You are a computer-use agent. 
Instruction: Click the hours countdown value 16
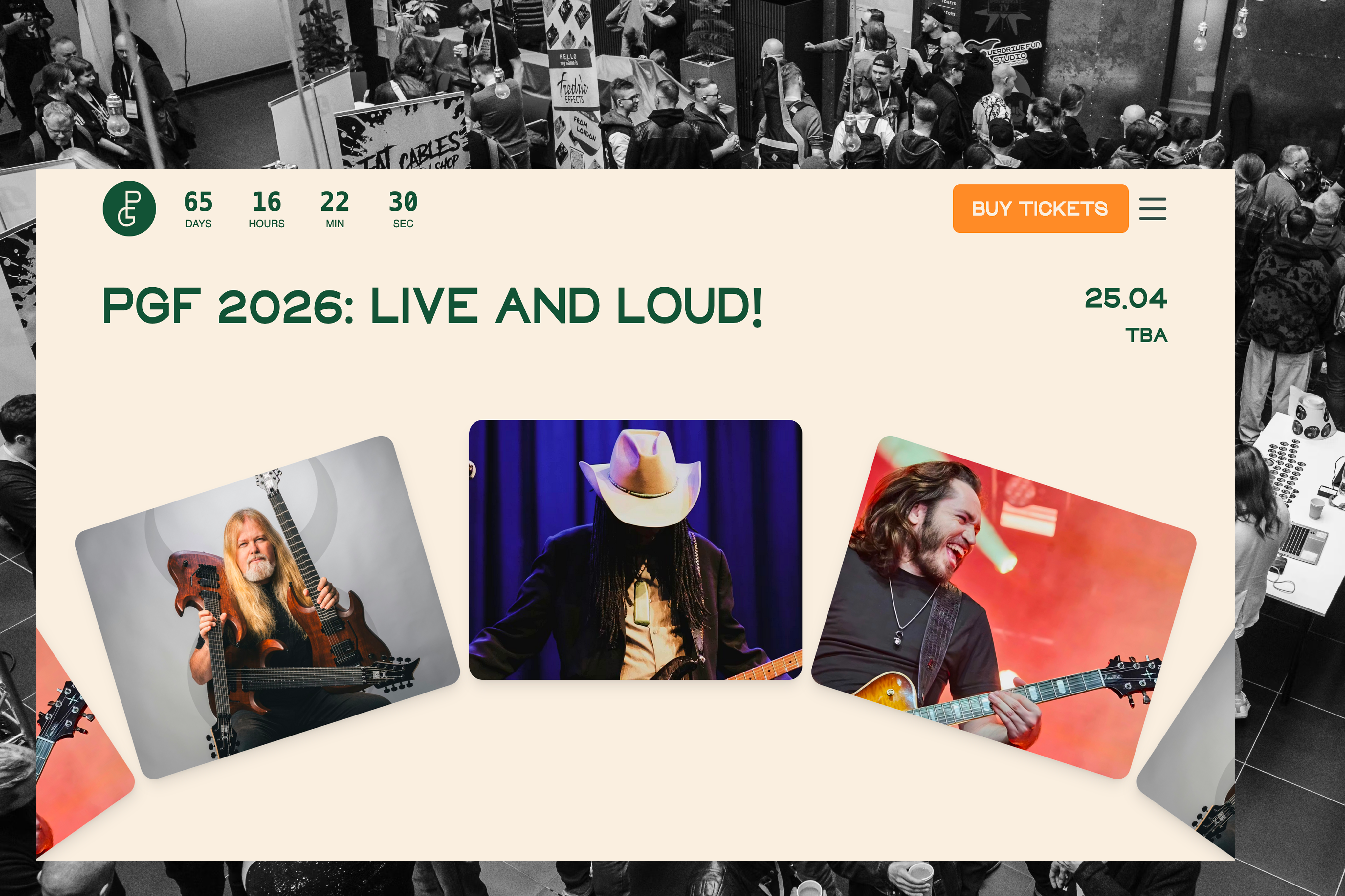[x=266, y=202]
